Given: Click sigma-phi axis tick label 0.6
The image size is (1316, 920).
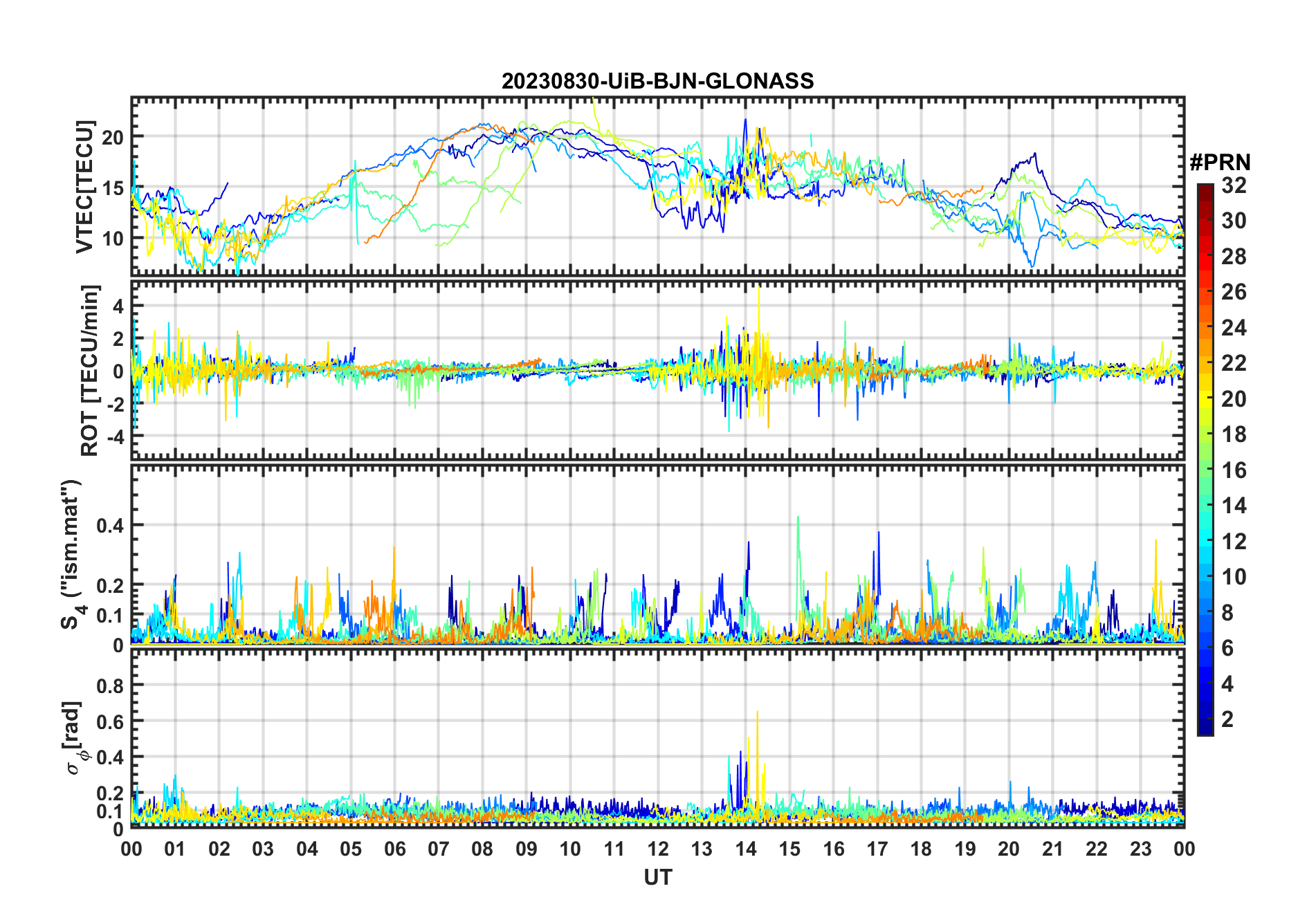Looking at the screenshot, I should (111, 721).
